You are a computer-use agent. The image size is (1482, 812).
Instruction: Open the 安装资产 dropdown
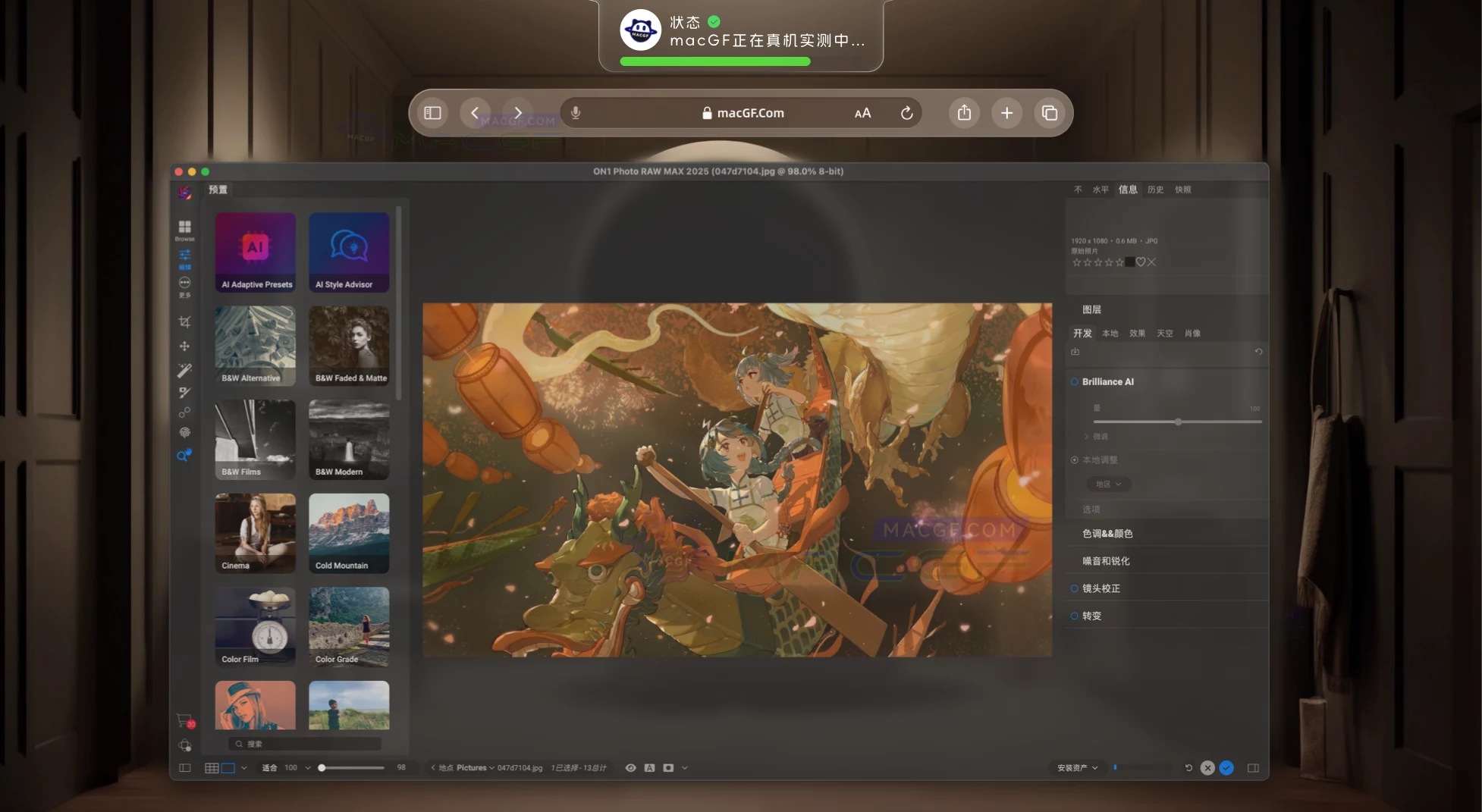click(1077, 768)
